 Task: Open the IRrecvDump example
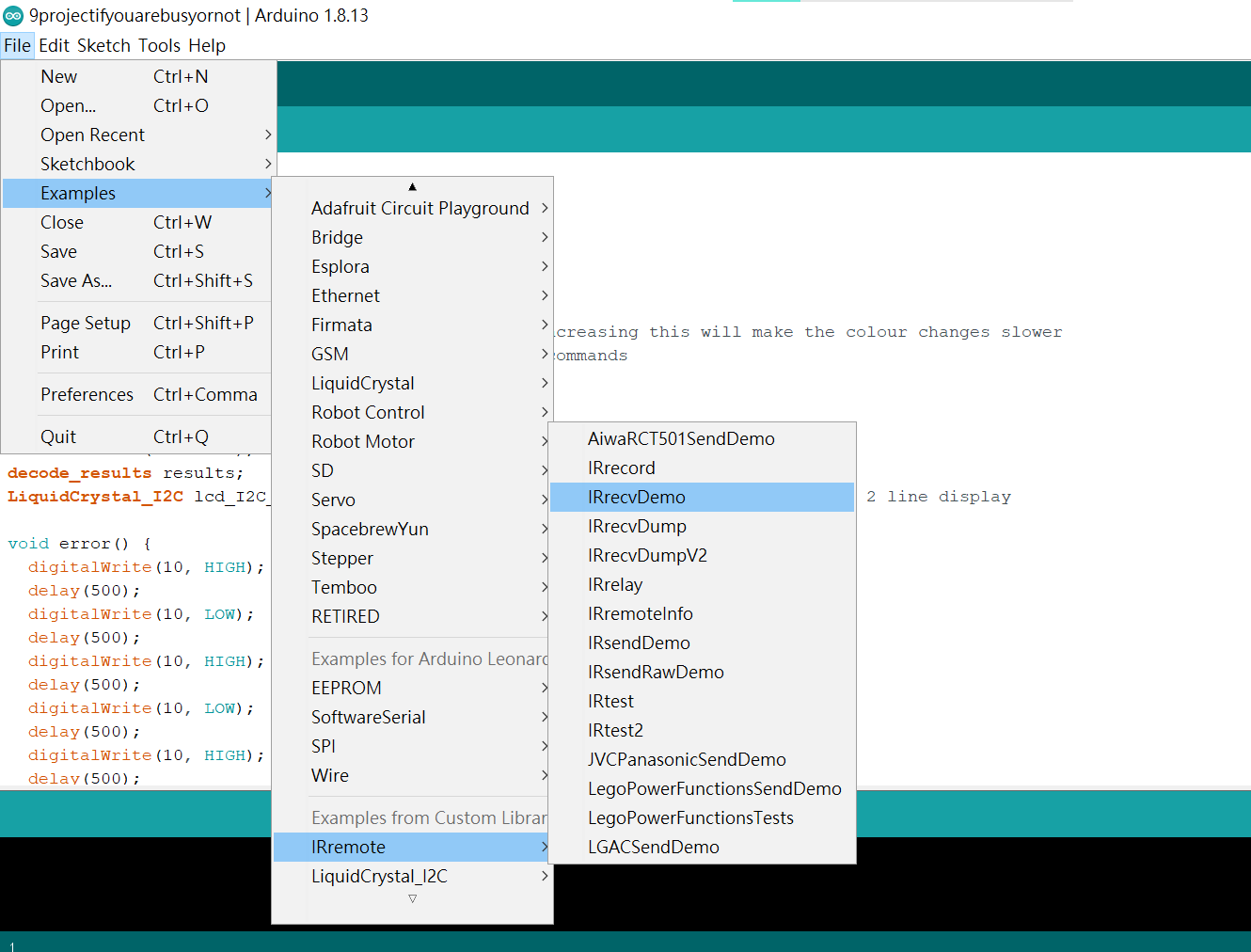(x=702, y=526)
